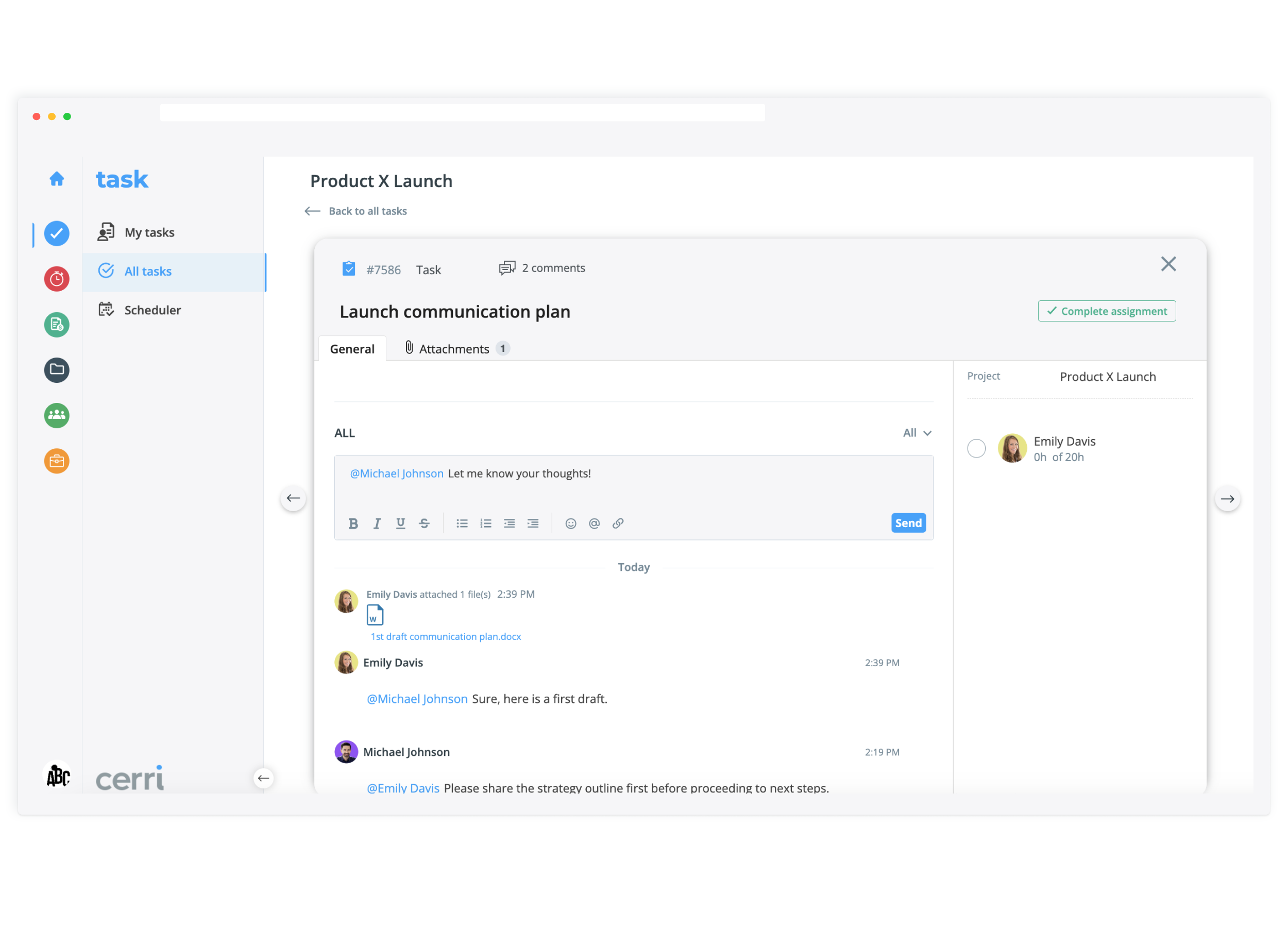This screenshot has width=1288, height=945.
Task: Insert a link using the chain icon
Action: click(618, 524)
